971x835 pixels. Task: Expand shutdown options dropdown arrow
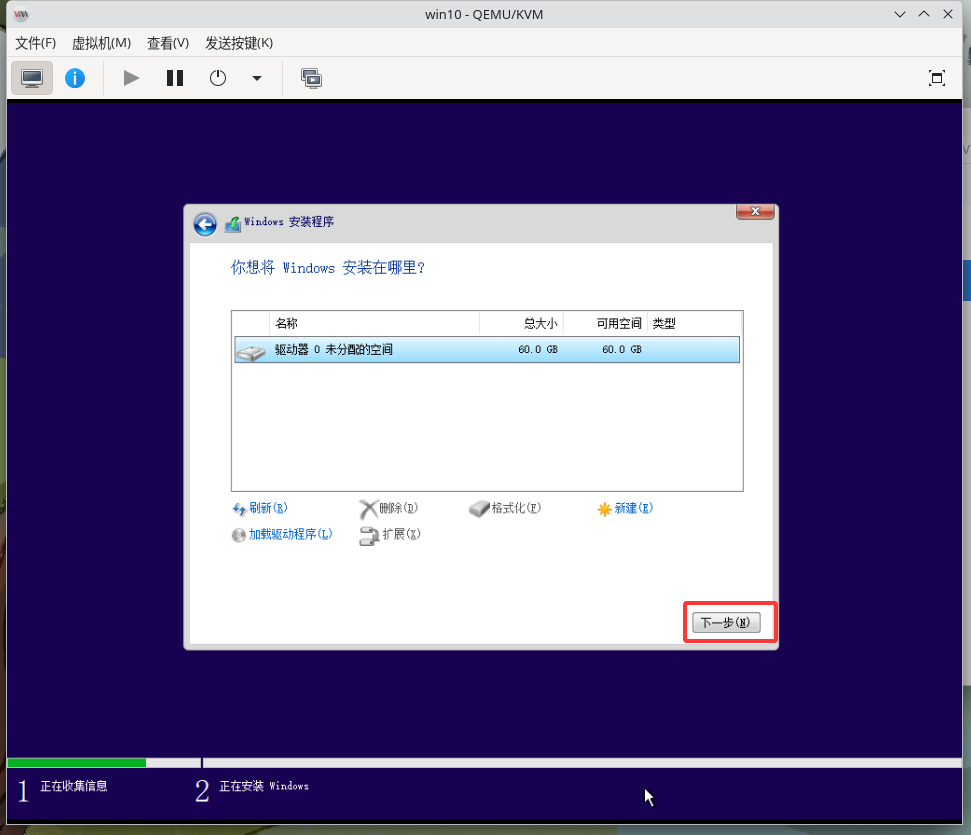click(256, 78)
